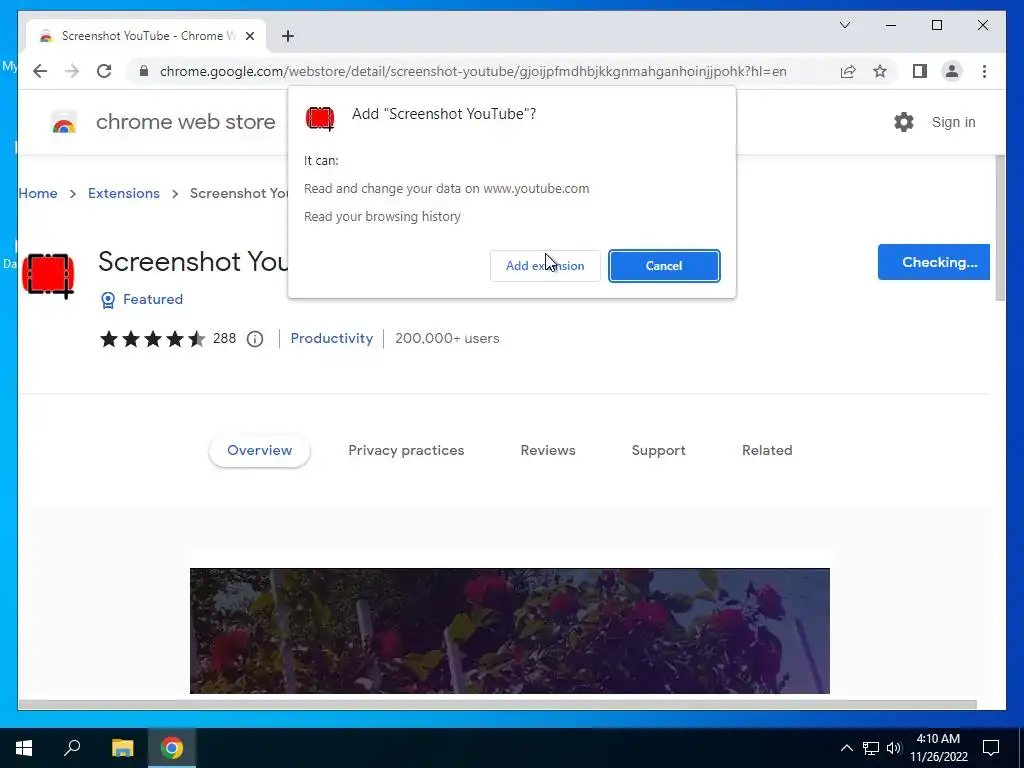Open the taskbar clock and date

coord(938,748)
